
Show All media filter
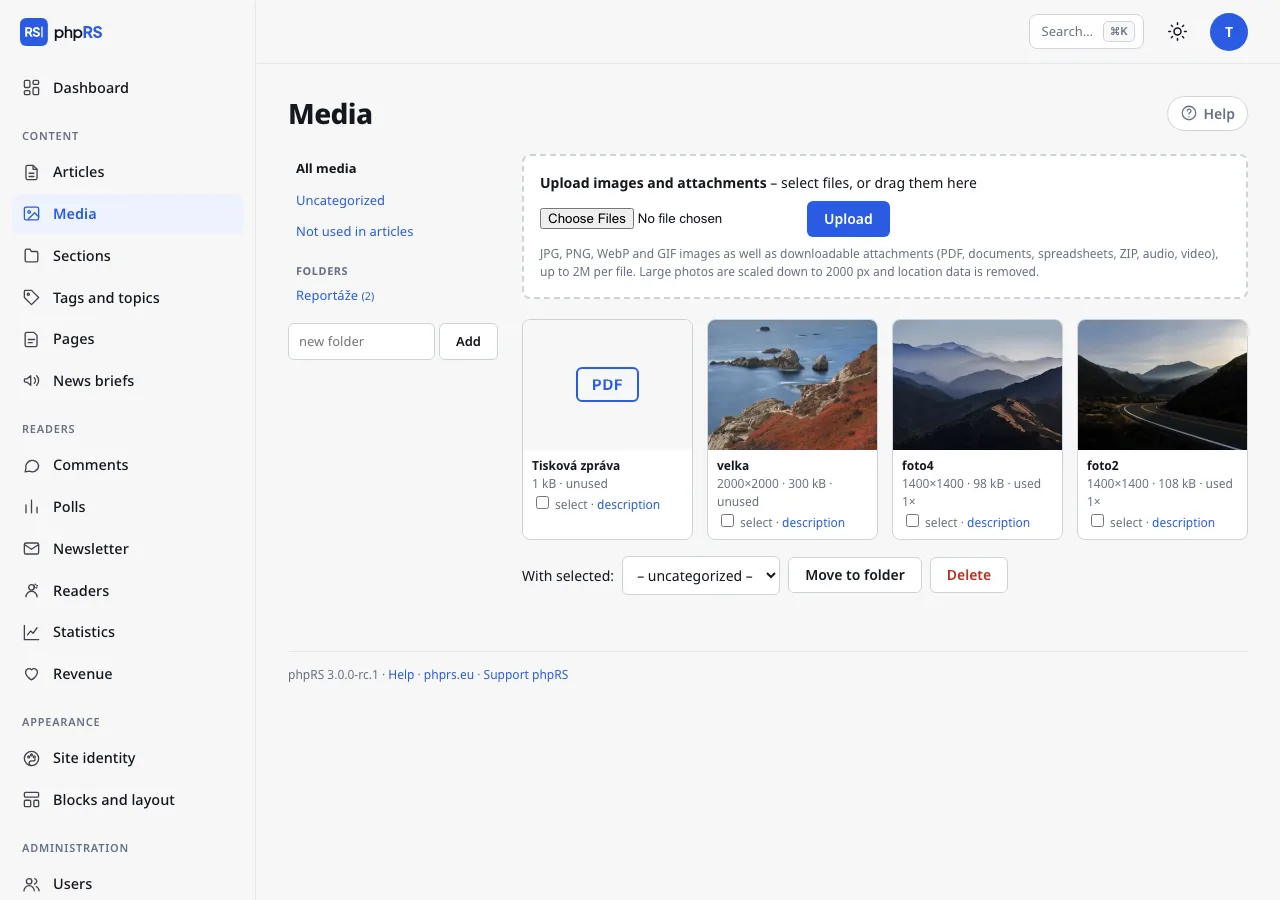[326, 169]
